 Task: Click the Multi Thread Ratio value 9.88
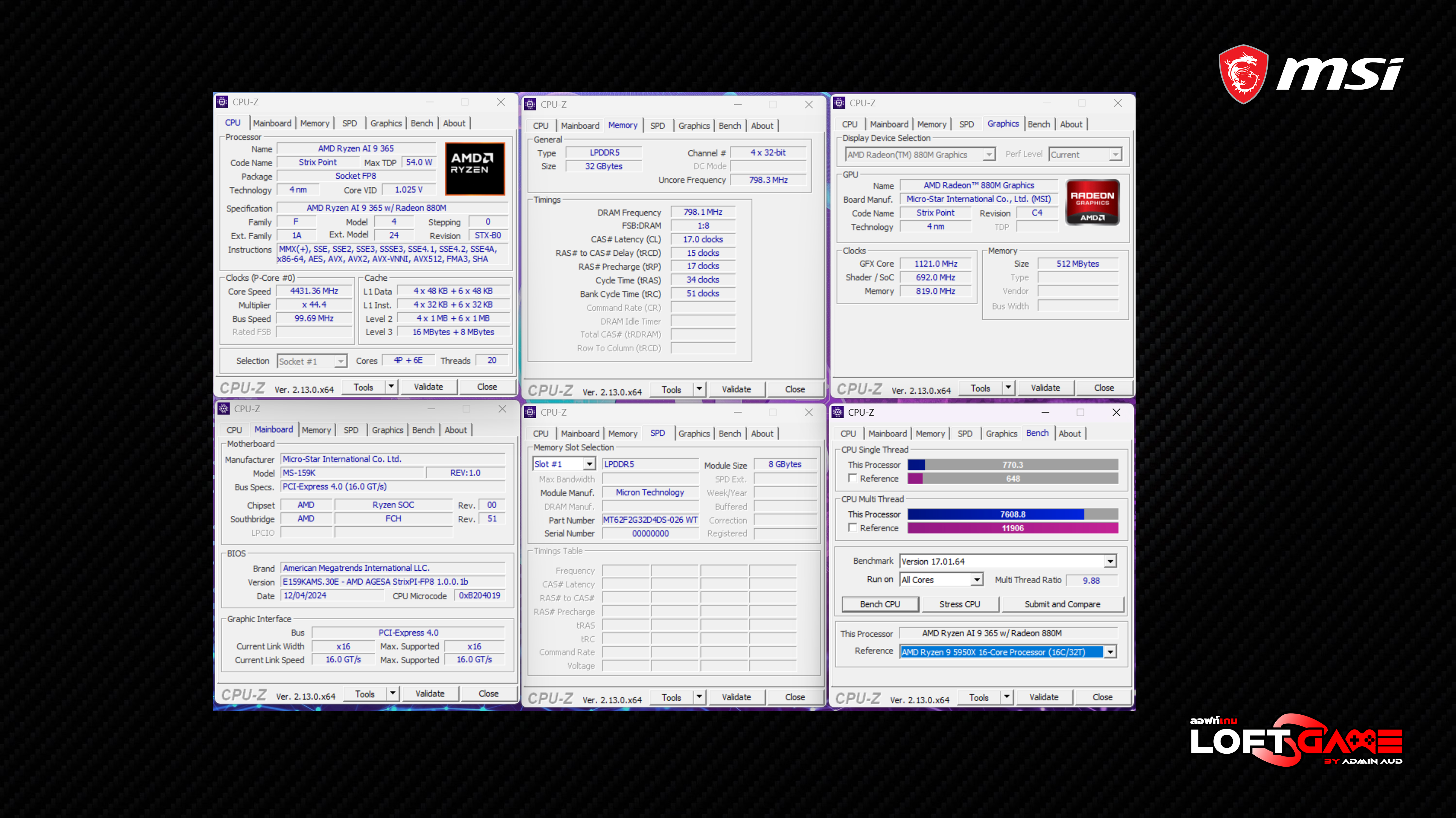[x=1091, y=581]
